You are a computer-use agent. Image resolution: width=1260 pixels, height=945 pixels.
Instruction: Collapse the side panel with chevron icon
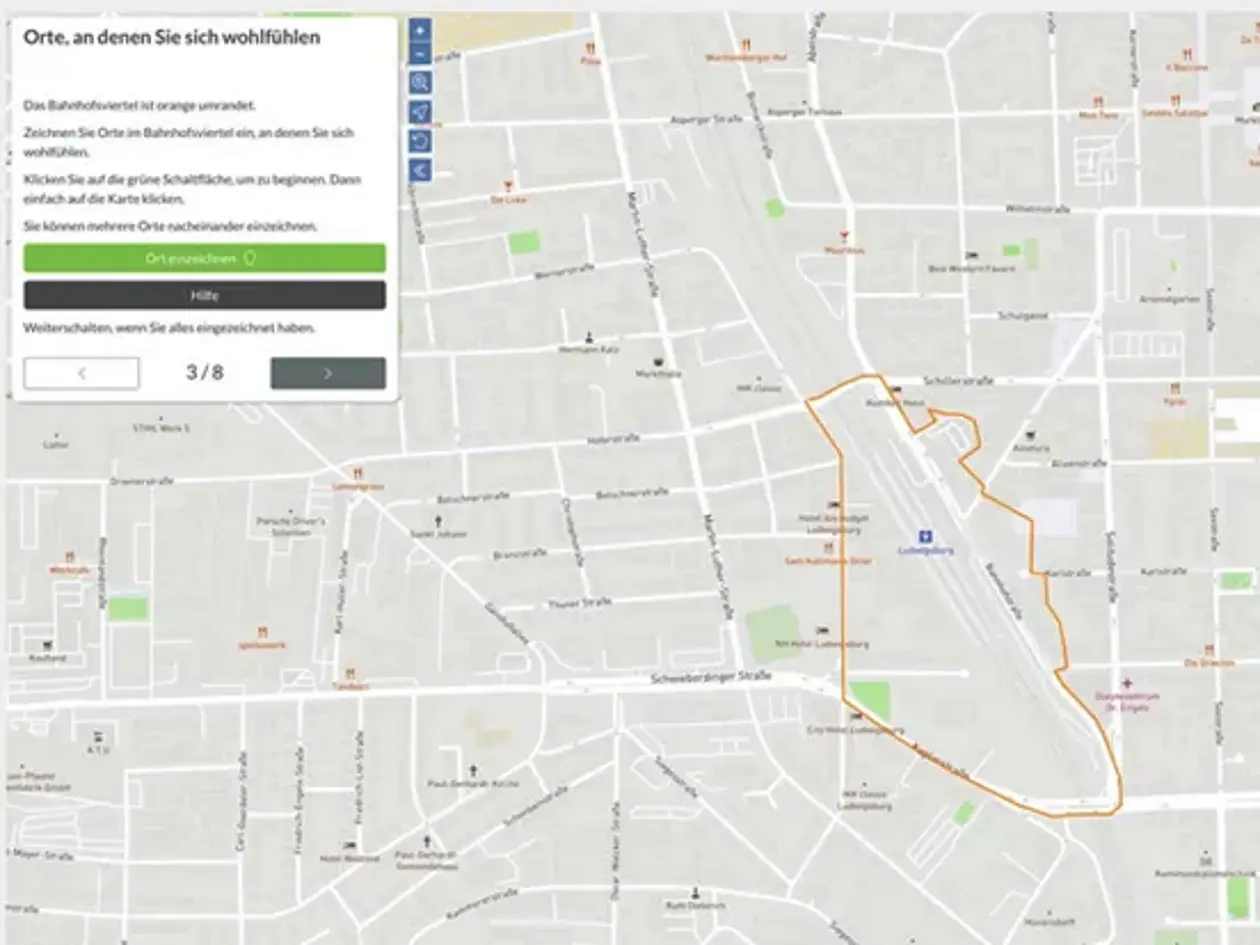click(420, 171)
